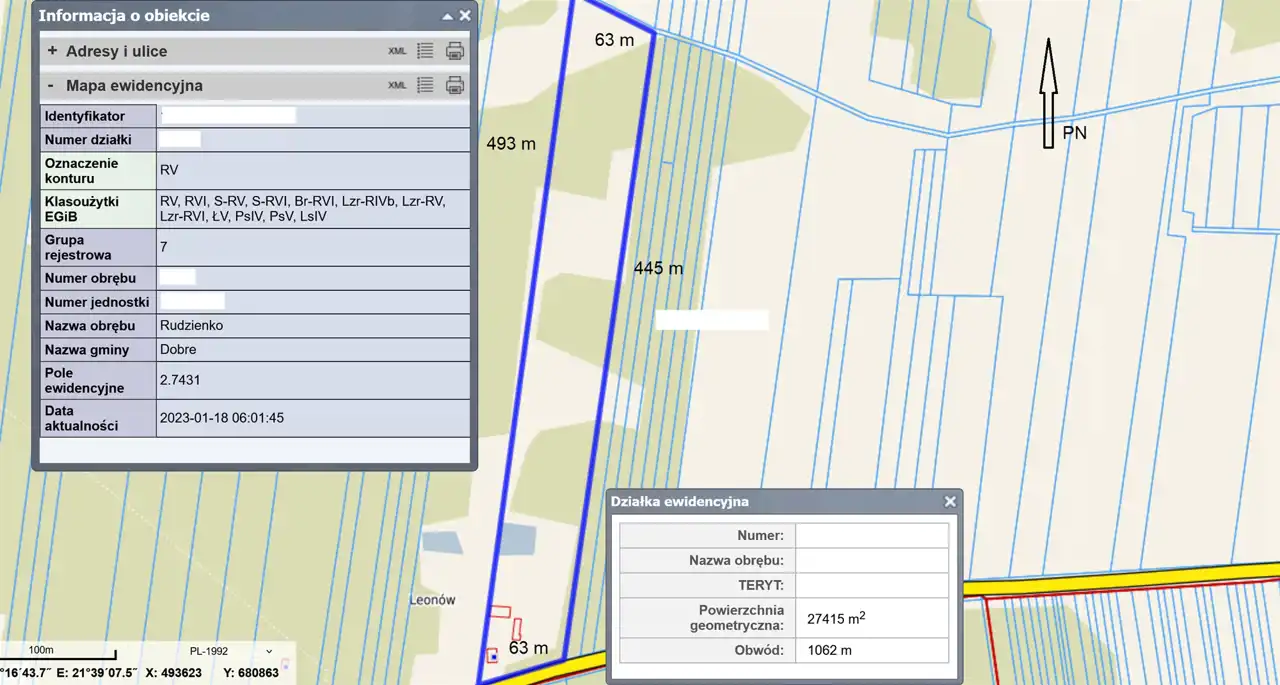Open list view for Mapa ewidencyjna
The width and height of the screenshot is (1280, 685).
[425, 85]
